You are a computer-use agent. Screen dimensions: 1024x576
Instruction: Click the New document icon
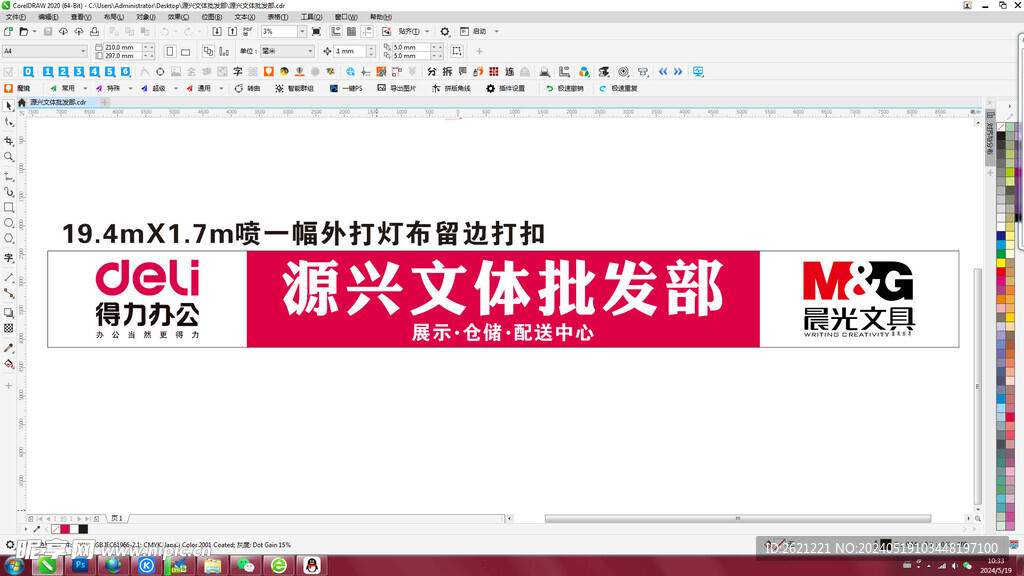click(x=8, y=31)
